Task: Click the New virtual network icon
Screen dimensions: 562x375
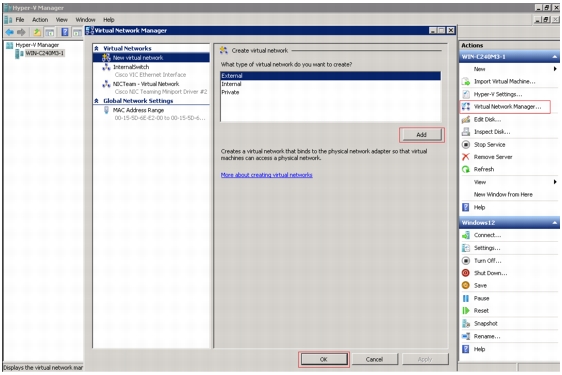Action: coord(106,57)
